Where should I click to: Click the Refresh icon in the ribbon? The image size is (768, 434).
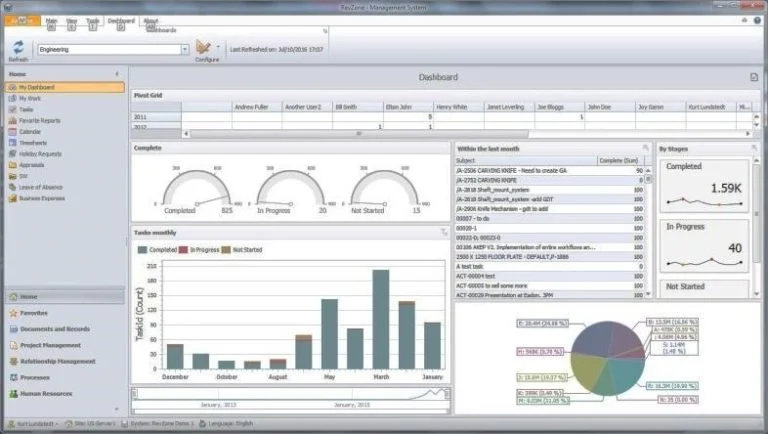[18, 47]
